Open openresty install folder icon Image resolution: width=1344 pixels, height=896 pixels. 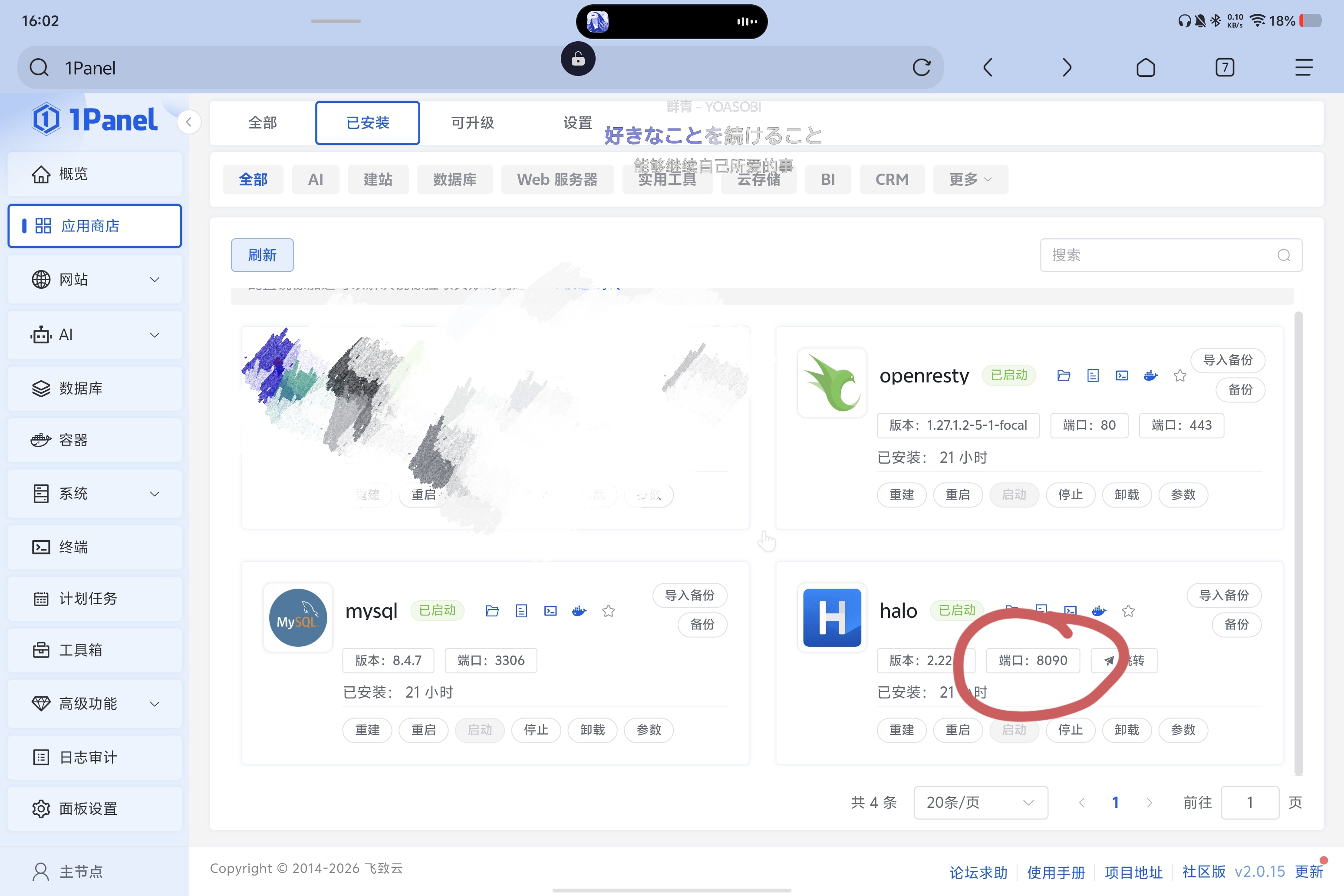click(1064, 376)
